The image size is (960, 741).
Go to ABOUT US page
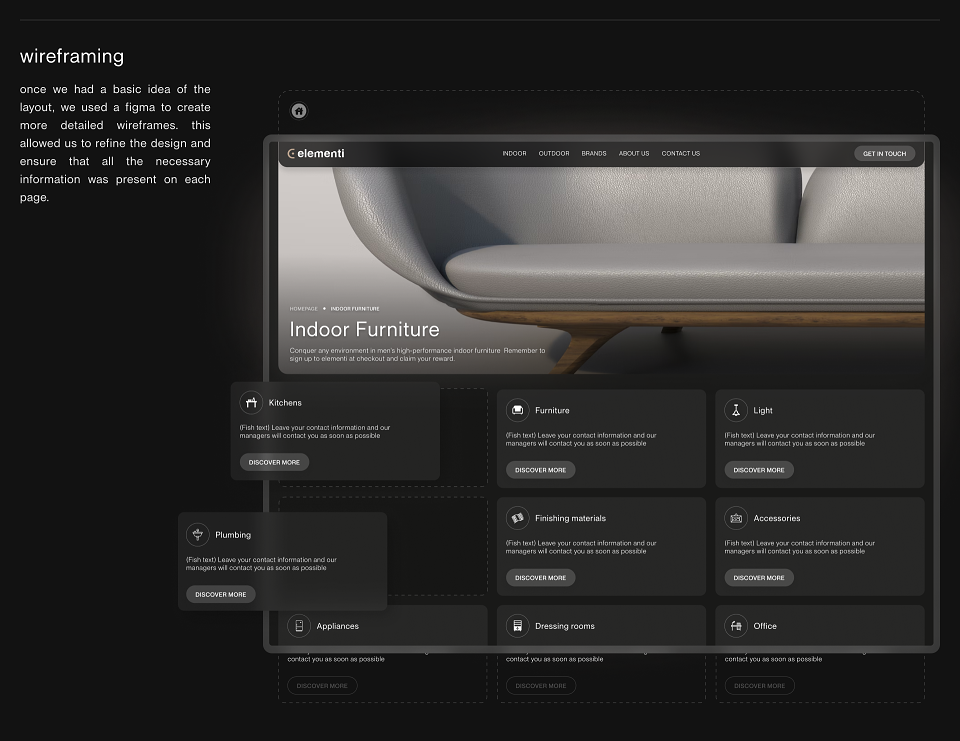pos(634,154)
